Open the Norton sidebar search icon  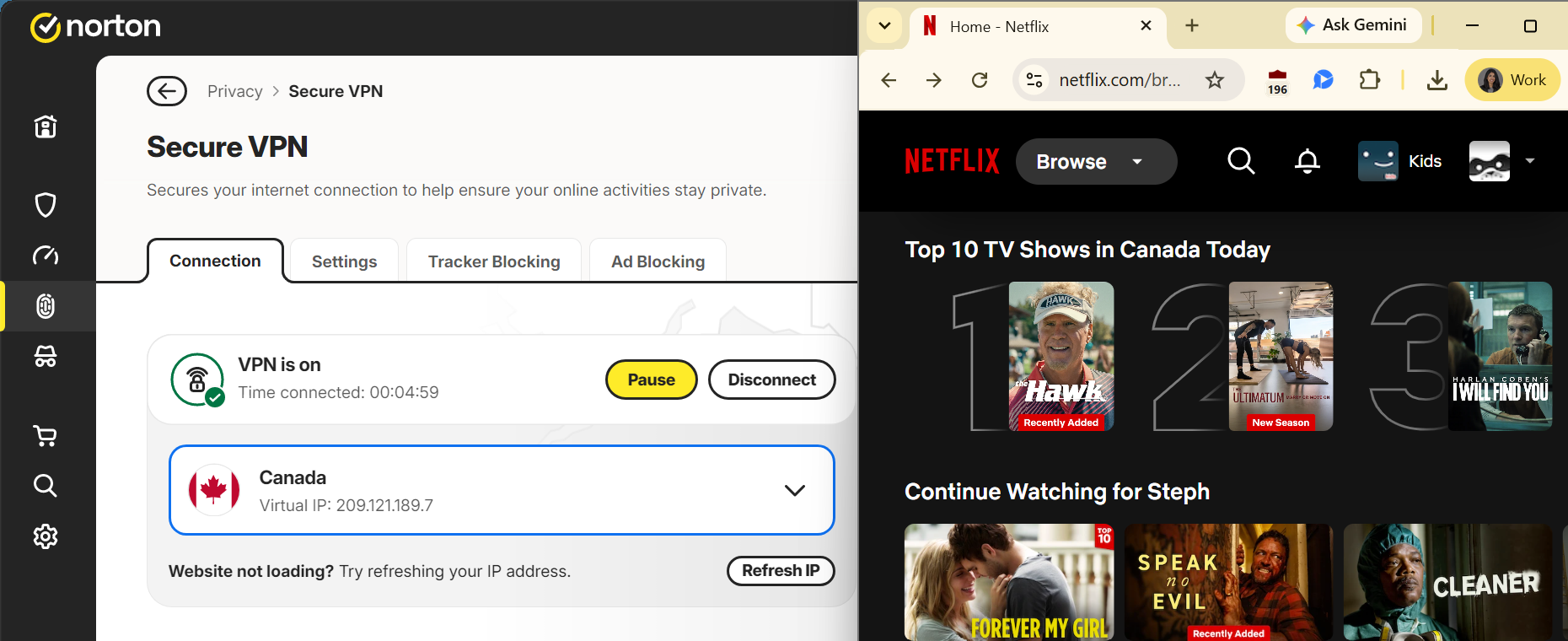(x=46, y=486)
